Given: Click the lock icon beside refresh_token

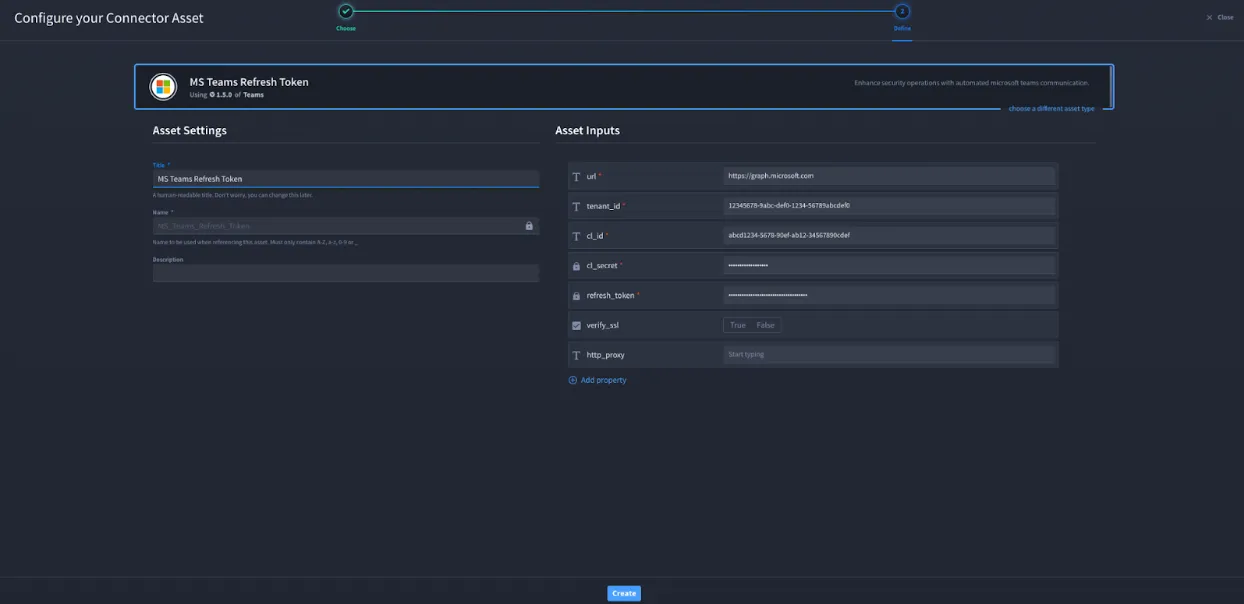Looking at the screenshot, I should (576, 296).
